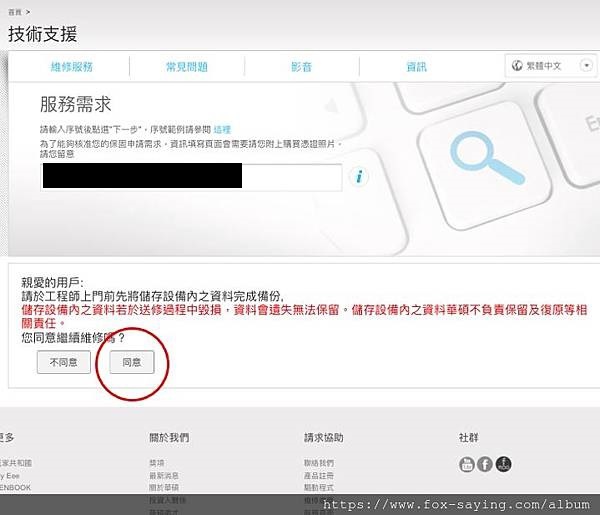The width and height of the screenshot is (600, 515).
Task: Open the 最新消息 footer link
Action: point(164,476)
